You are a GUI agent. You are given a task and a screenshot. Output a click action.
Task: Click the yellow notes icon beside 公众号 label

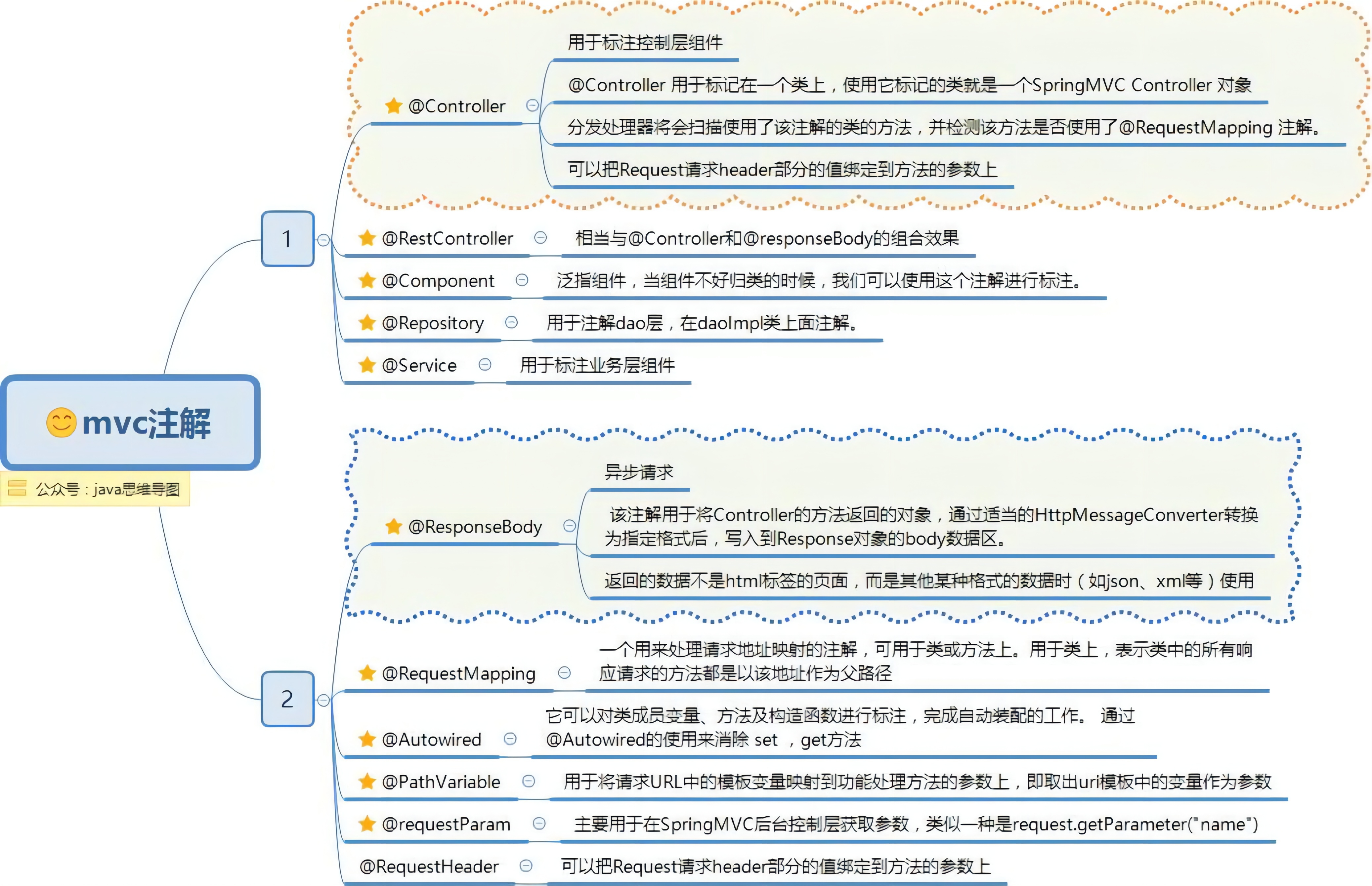pyautogui.click(x=17, y=488)
